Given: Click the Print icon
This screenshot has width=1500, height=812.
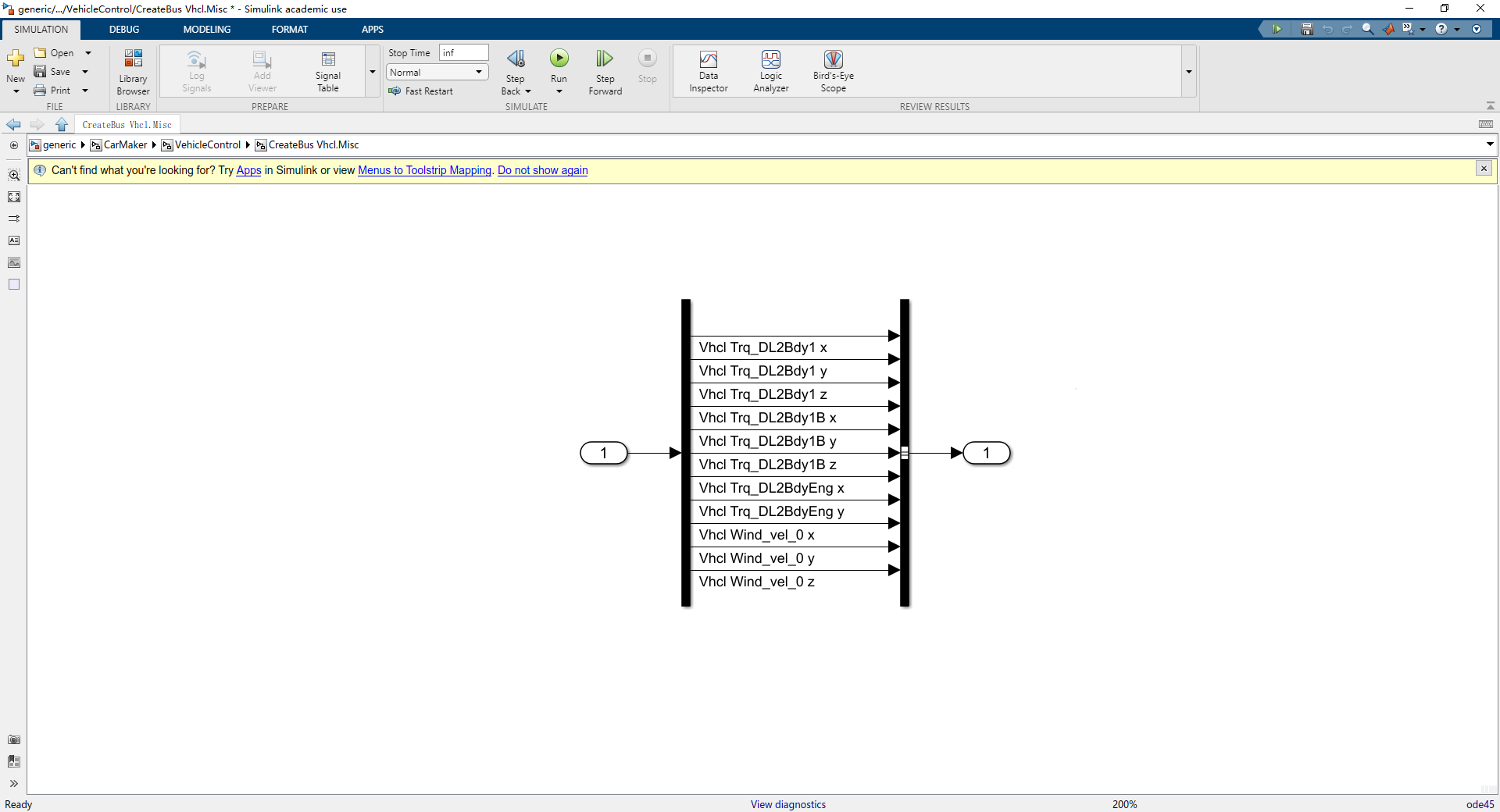Looking at the screenshot, I should coord(40,91).
